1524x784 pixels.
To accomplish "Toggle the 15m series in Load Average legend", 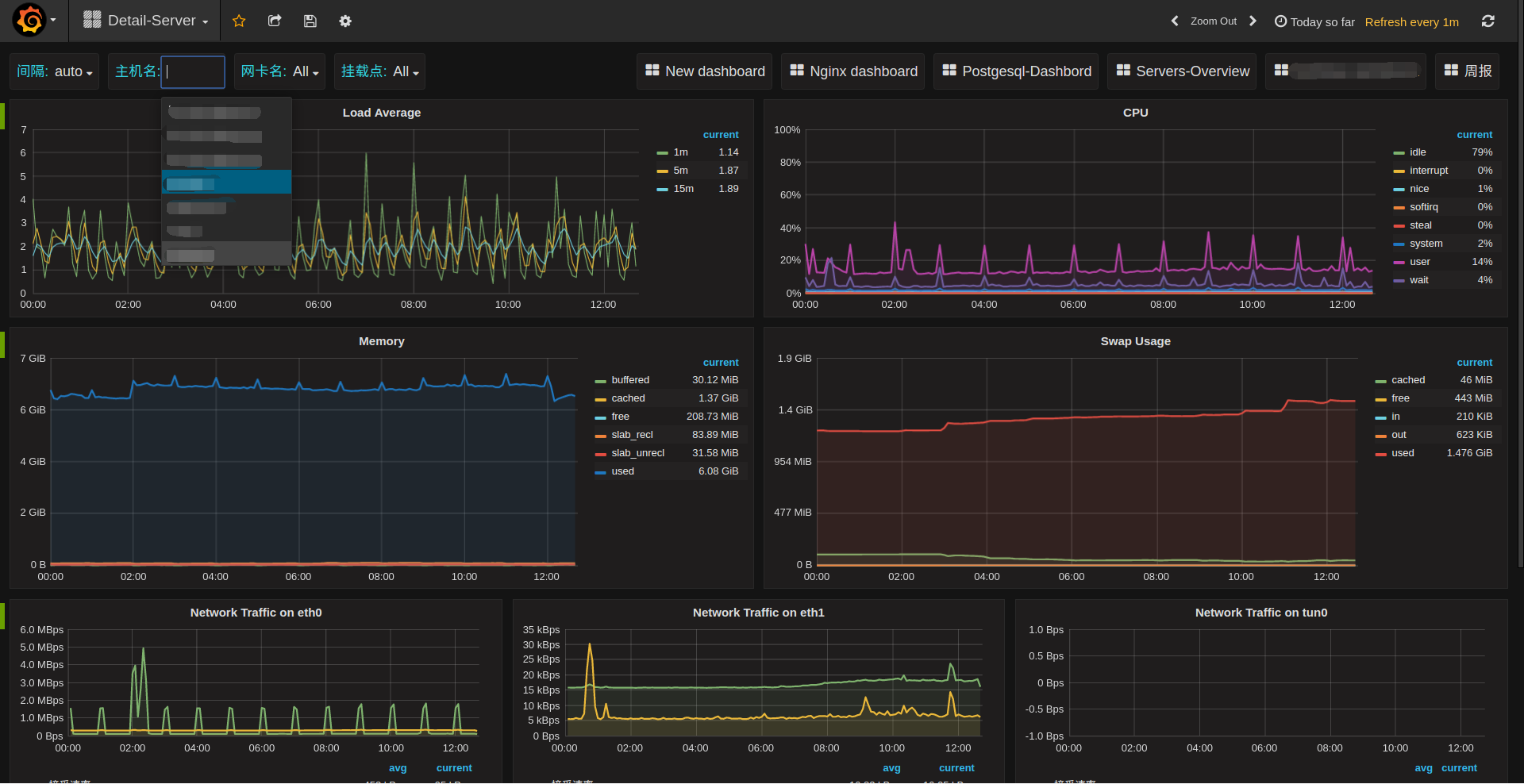I will 683,189.
